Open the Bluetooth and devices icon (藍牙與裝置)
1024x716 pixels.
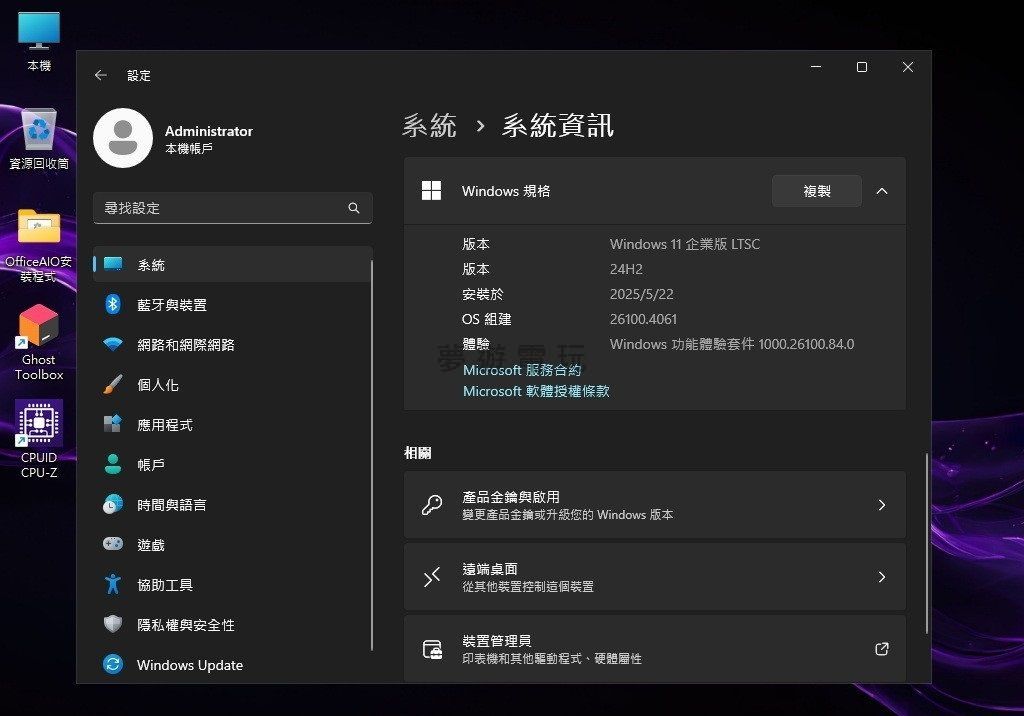(x=113, y=305)
